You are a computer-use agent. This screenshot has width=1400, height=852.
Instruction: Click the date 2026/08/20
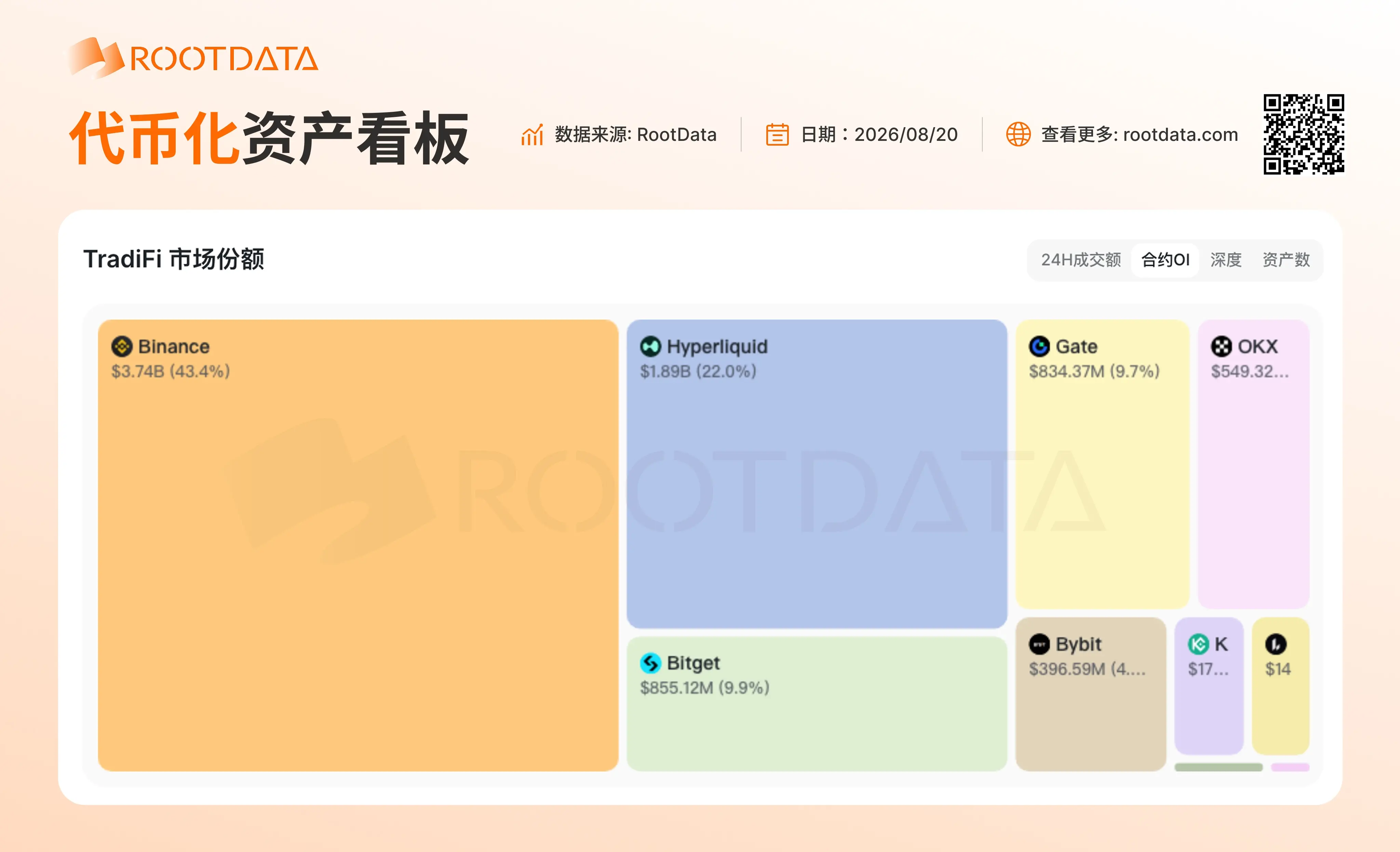click(906, 135)
